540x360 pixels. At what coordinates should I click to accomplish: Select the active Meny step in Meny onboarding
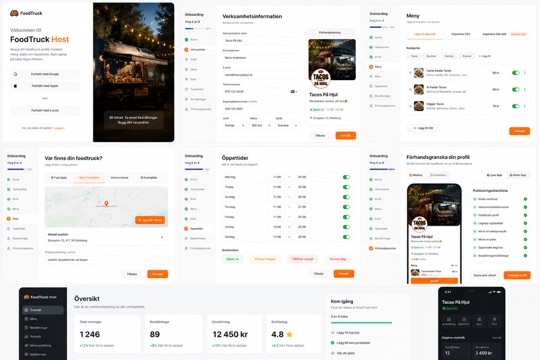[x=382, y=67]
